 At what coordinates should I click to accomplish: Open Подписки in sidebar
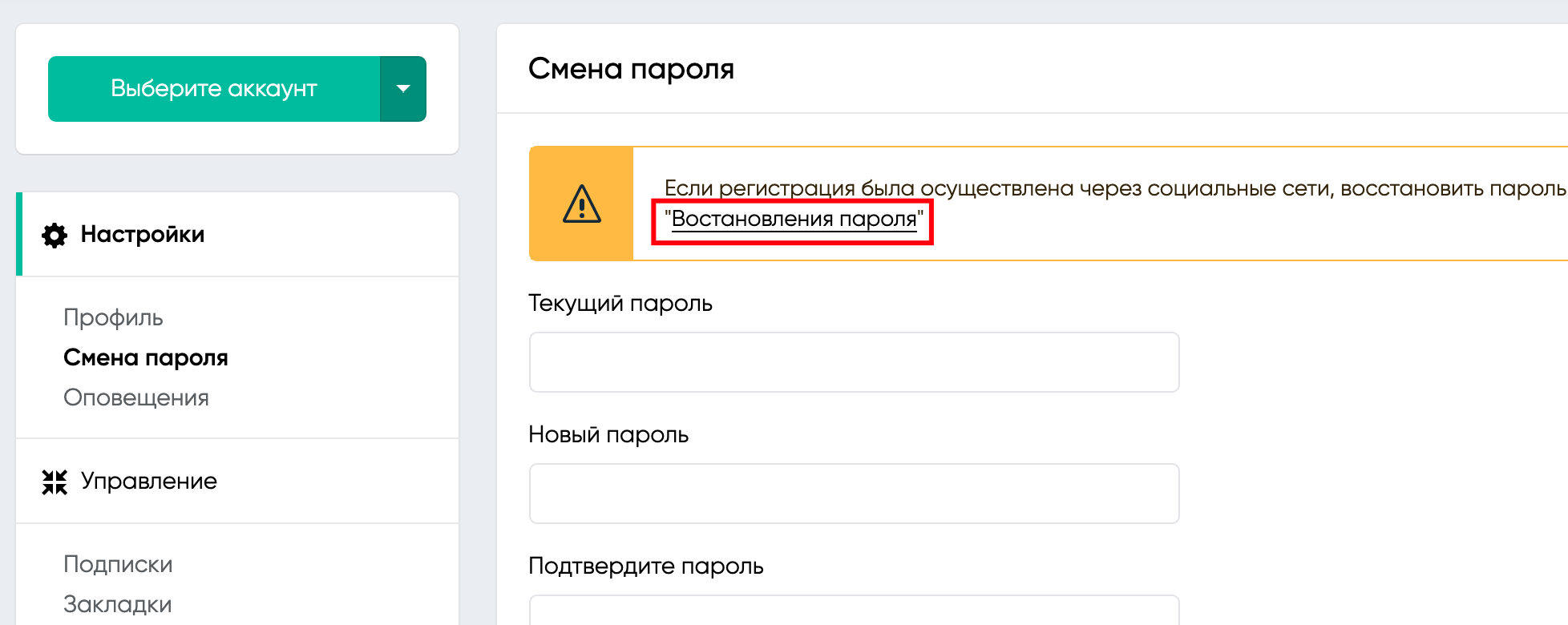pyautogui.click(x=118, y=564)
